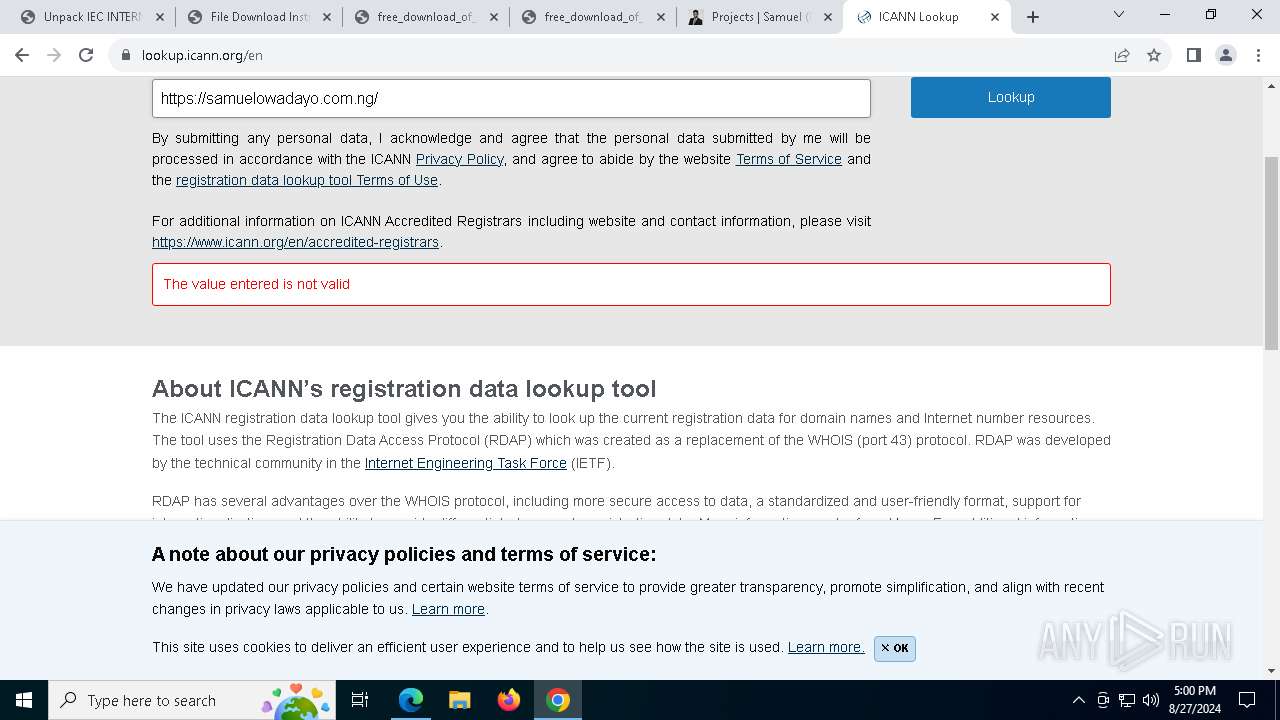Launch Firefox from taskbar
This screenshot has width=1280, height=720.
(509, 700)
